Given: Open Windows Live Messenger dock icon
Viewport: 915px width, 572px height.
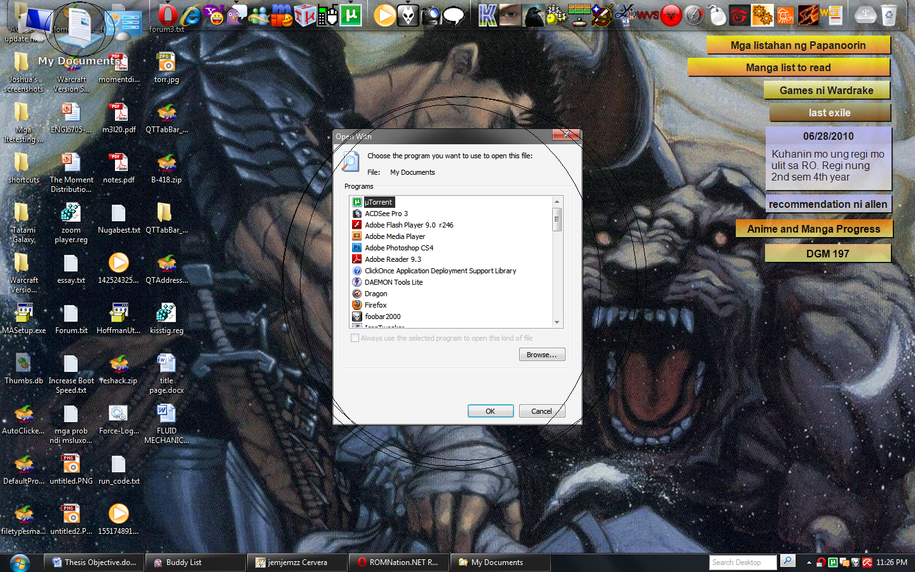Looking at the screenshot, I should 258,16.
